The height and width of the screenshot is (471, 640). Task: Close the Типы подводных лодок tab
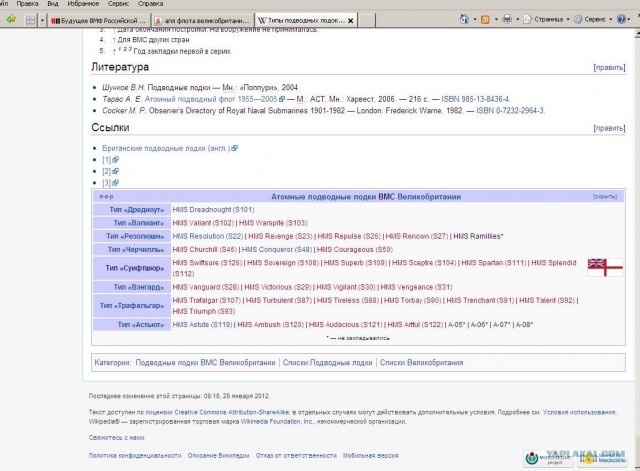pos(350,21)
